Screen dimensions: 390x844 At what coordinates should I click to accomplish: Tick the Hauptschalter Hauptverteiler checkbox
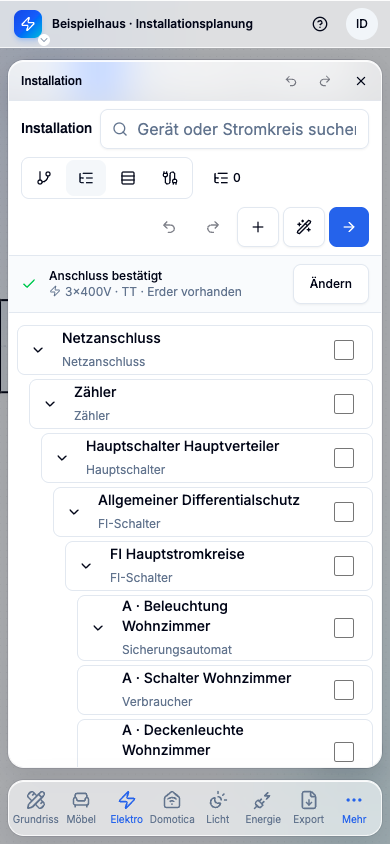(x=344, y=458)
